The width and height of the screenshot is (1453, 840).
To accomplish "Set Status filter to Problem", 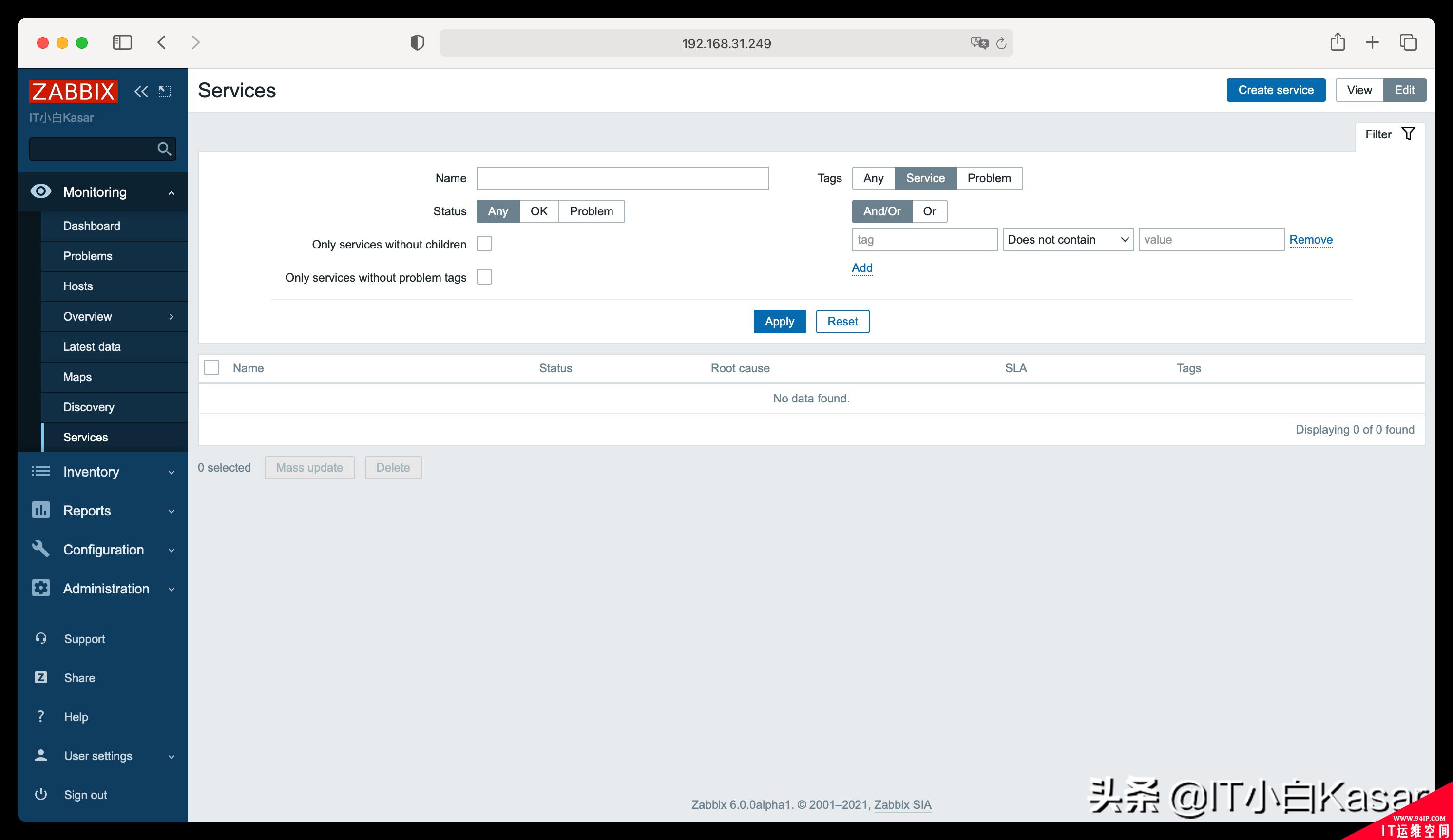I will [592, 211].
